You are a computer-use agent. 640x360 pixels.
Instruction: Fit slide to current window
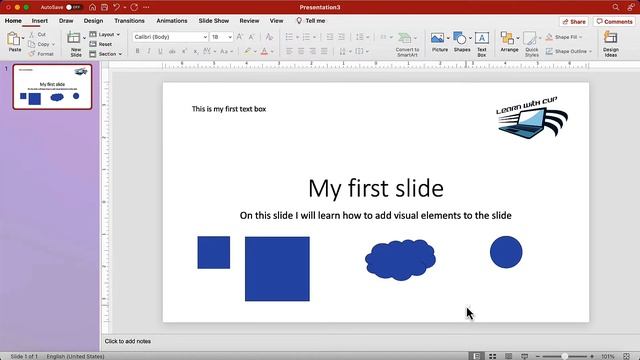click(x=627, y=356)
